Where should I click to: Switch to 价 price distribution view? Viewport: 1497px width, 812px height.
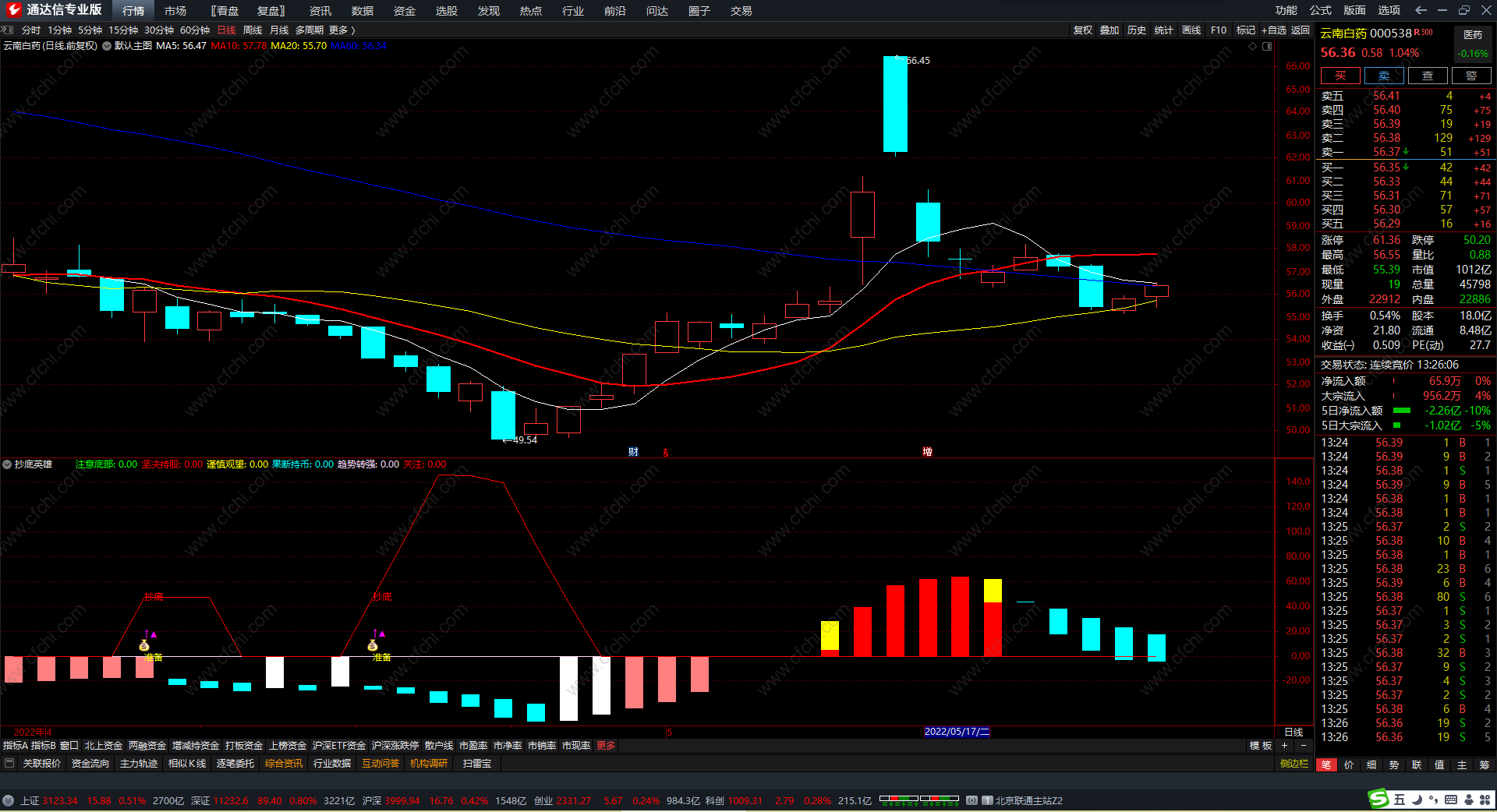coord(1349,764)
